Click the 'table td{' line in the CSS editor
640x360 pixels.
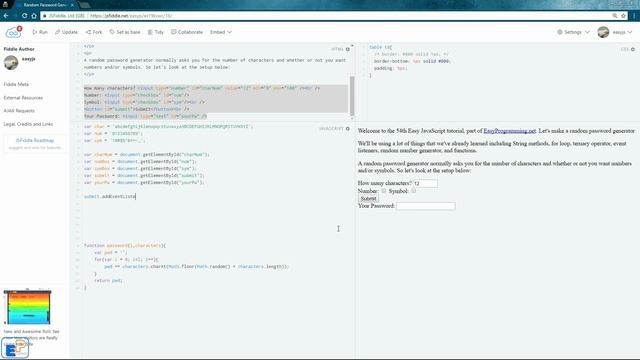pos(380,47)
